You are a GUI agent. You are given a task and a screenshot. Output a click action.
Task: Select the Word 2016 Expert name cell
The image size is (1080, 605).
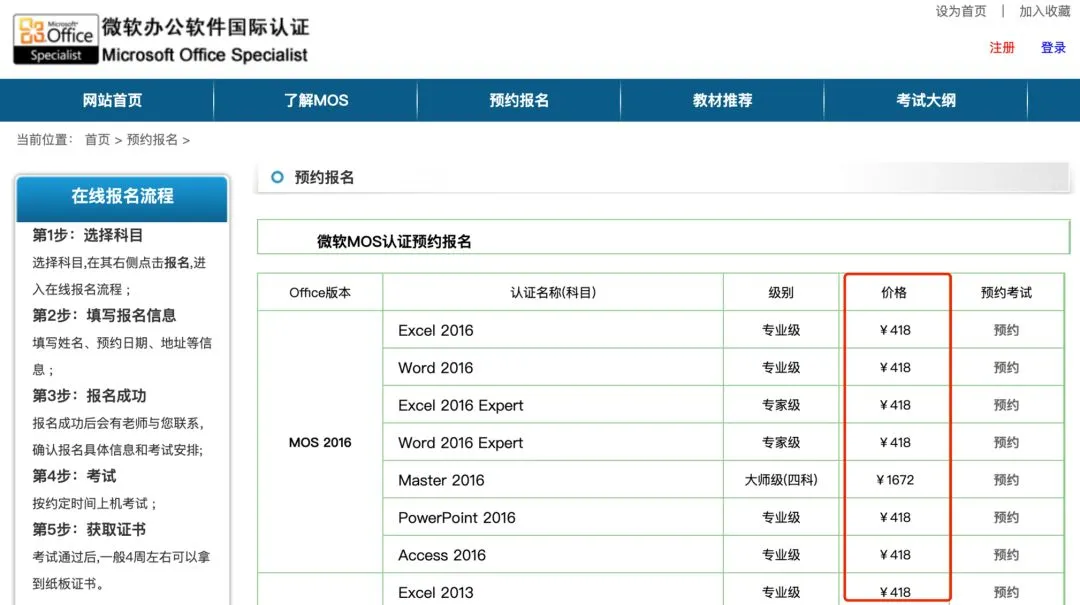[x=553, y=442]
